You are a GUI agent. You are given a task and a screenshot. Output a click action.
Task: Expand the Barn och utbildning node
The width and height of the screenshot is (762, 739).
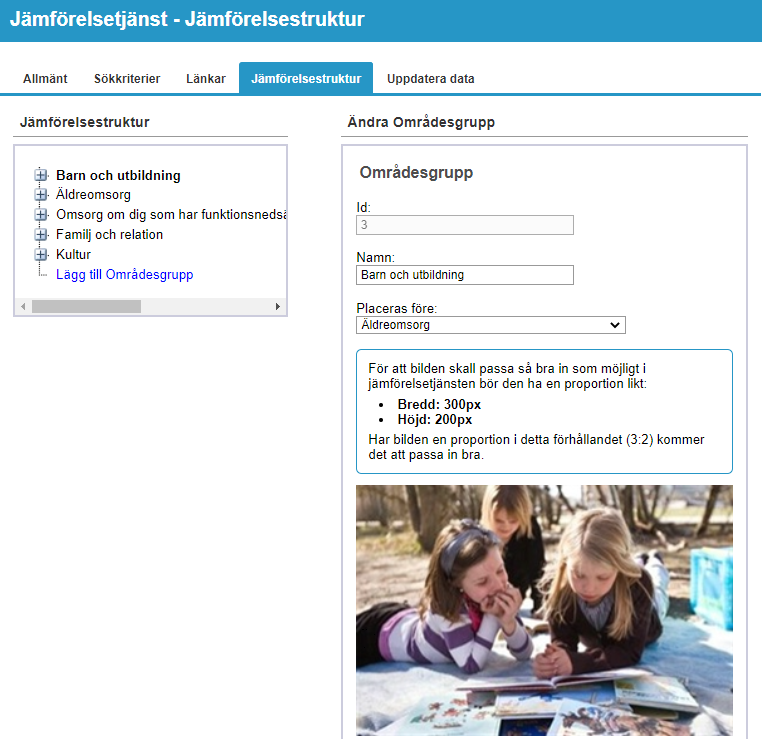[41, 175]
